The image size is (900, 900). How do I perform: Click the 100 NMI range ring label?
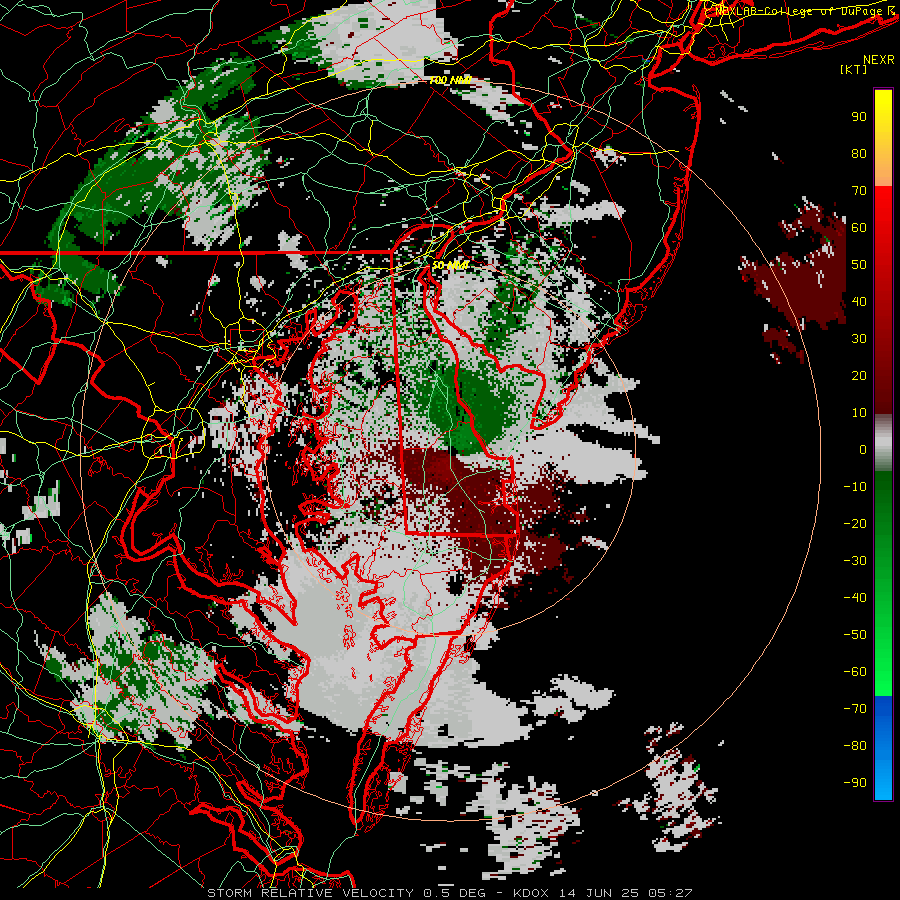(451, 80)
